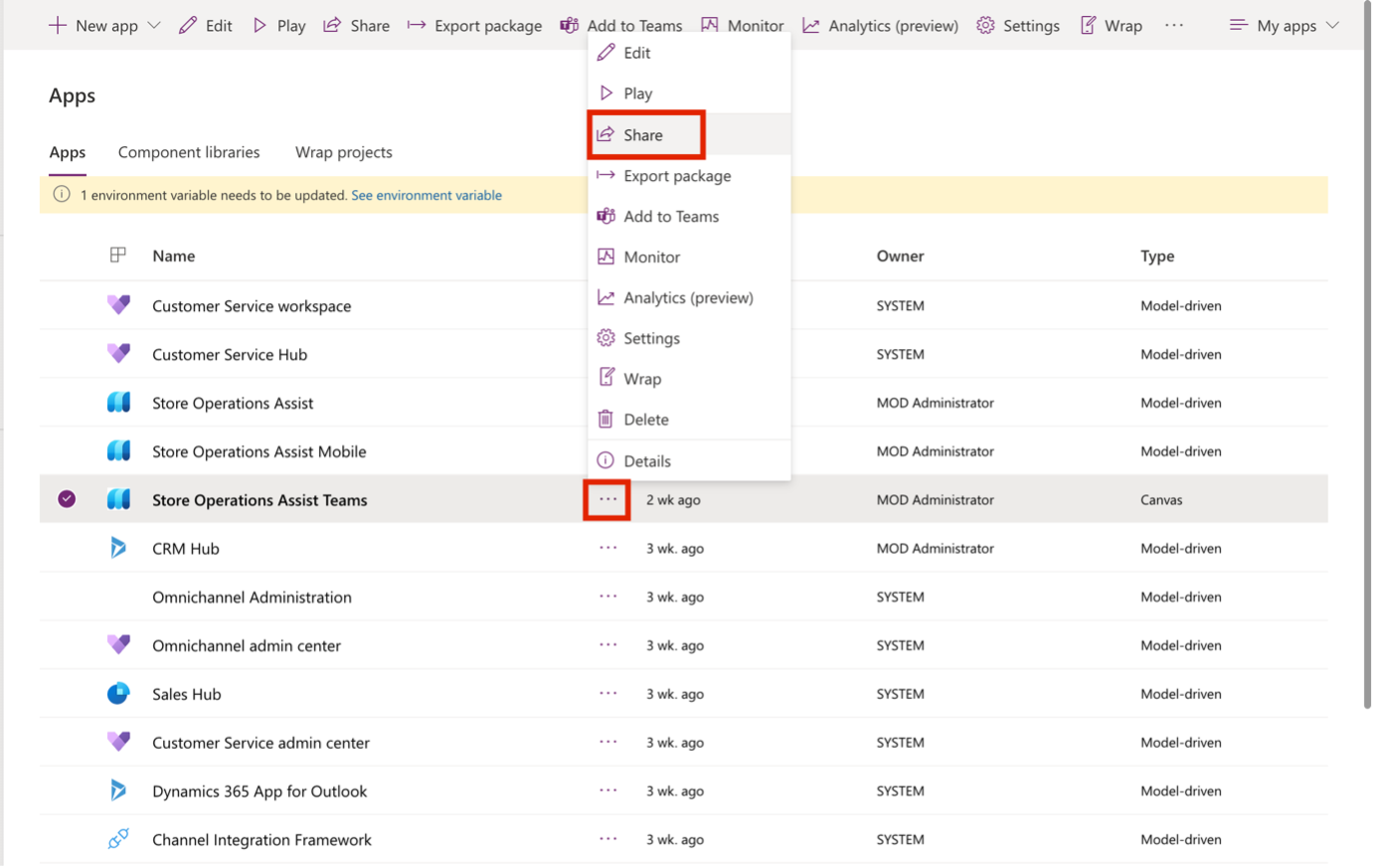Open the Omnichannel Administration app name

[x=252, y=598]
